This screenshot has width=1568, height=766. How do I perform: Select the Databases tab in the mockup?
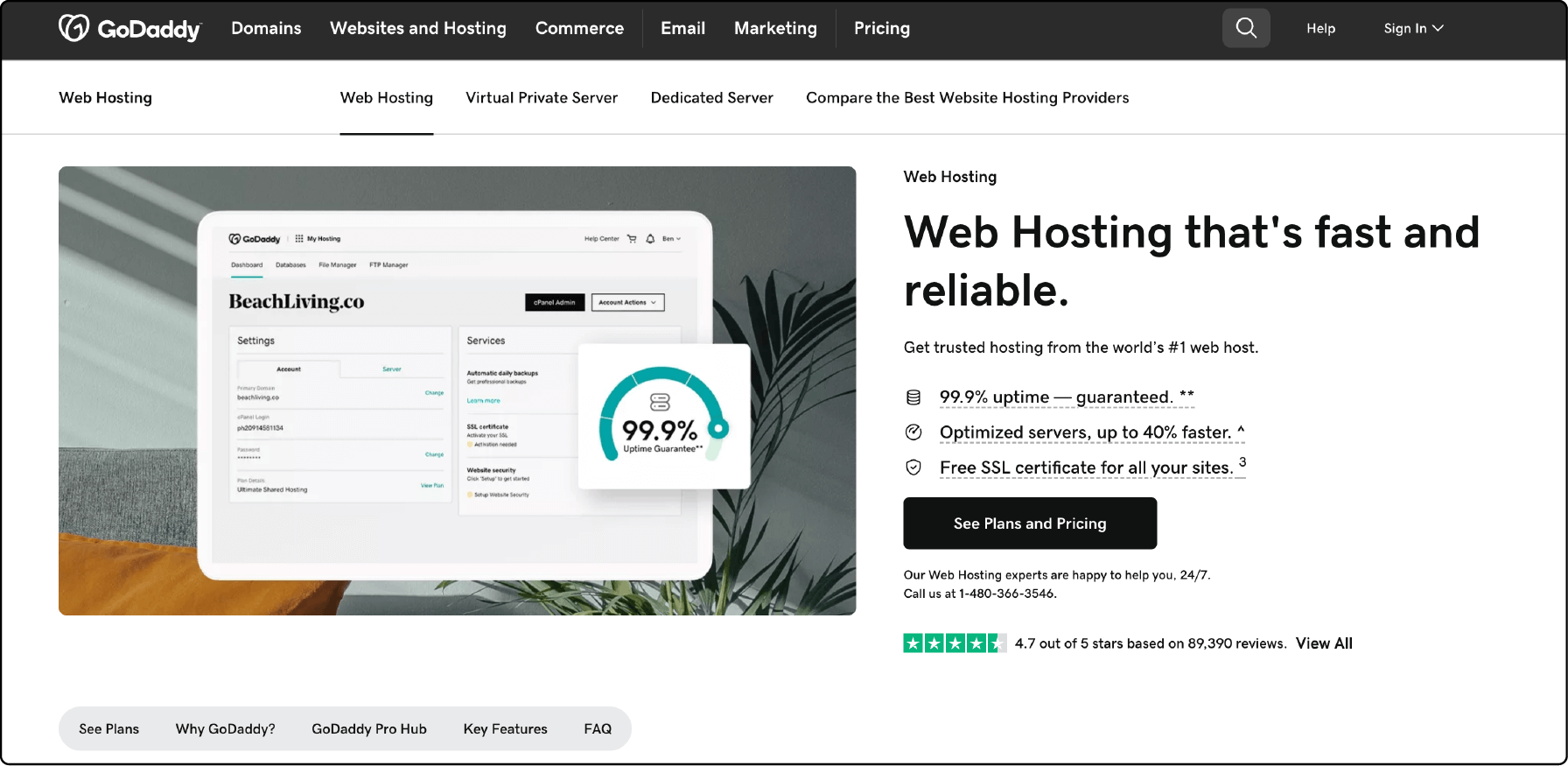(290, 264)
